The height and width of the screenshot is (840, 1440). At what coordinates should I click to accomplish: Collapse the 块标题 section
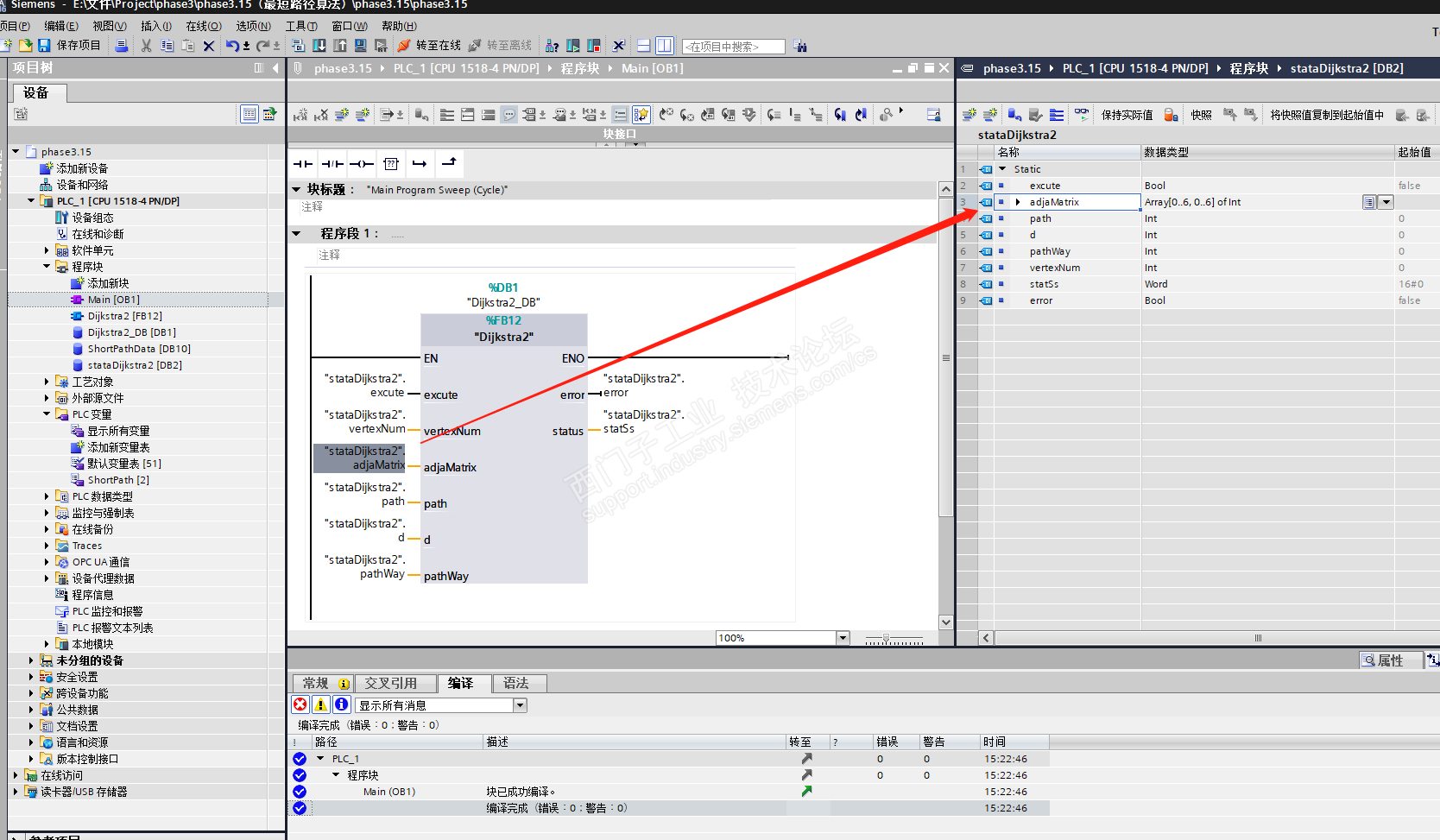(x=296, y=189)
